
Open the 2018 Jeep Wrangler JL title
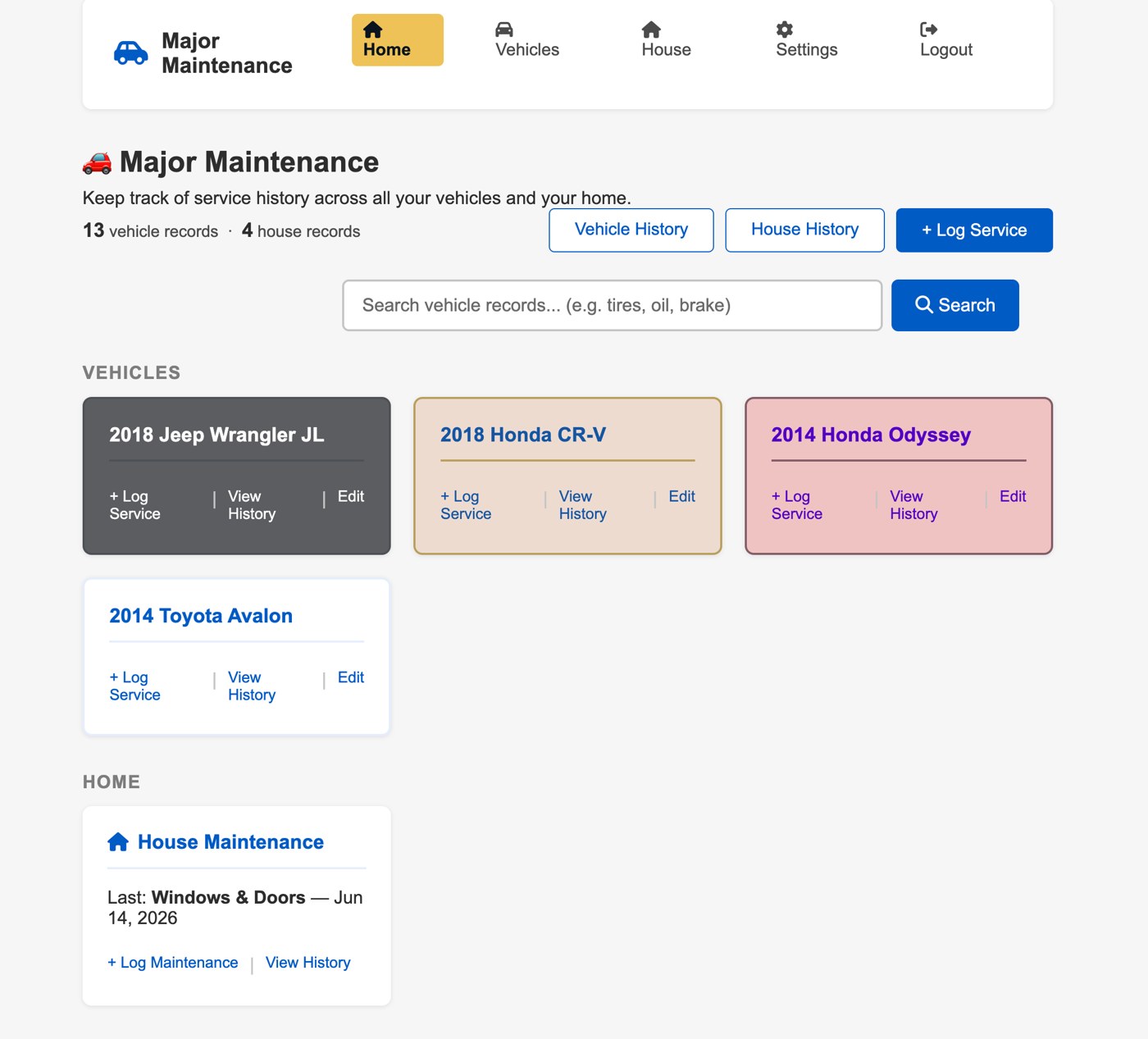(x=216, y=435)
